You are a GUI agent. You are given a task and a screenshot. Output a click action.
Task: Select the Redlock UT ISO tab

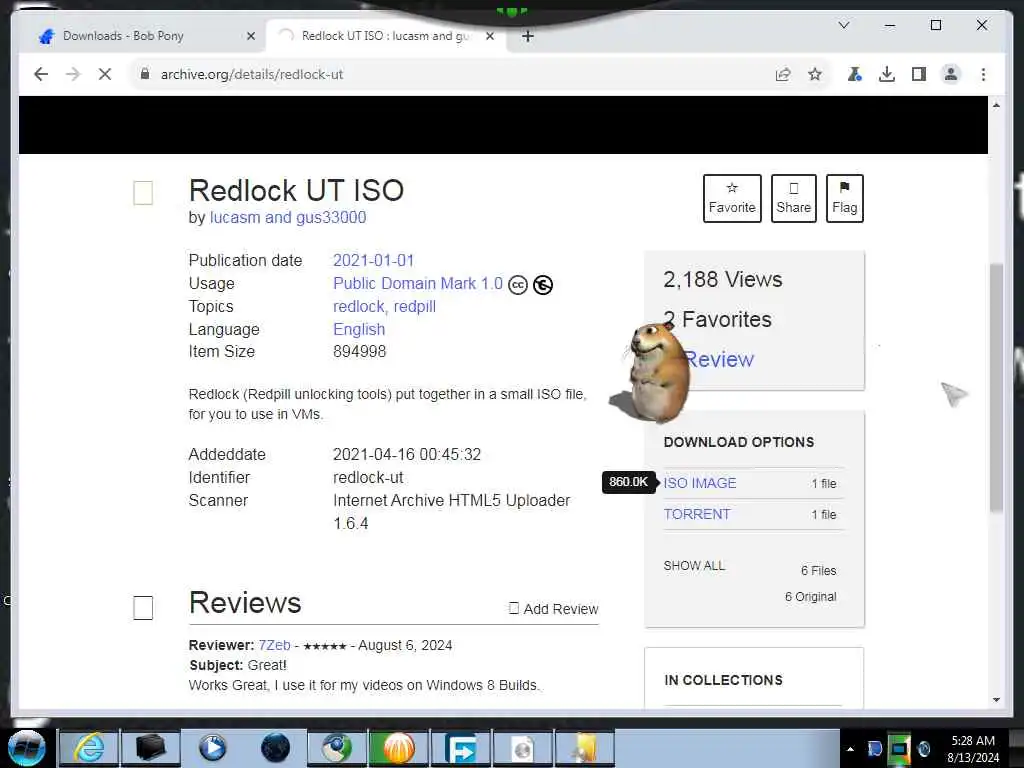coord(385,36)
